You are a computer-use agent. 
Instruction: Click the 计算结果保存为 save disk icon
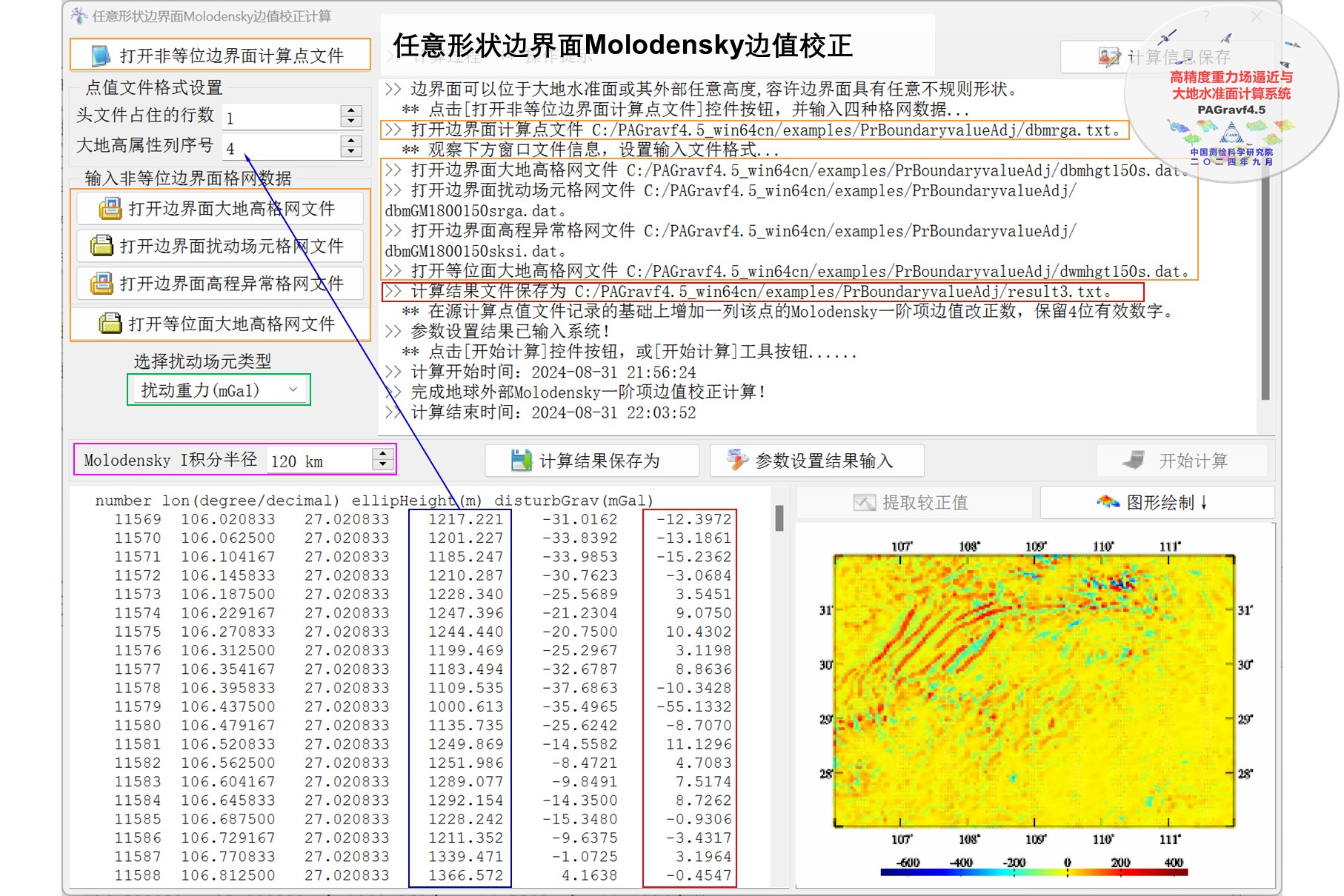[522, 461]
